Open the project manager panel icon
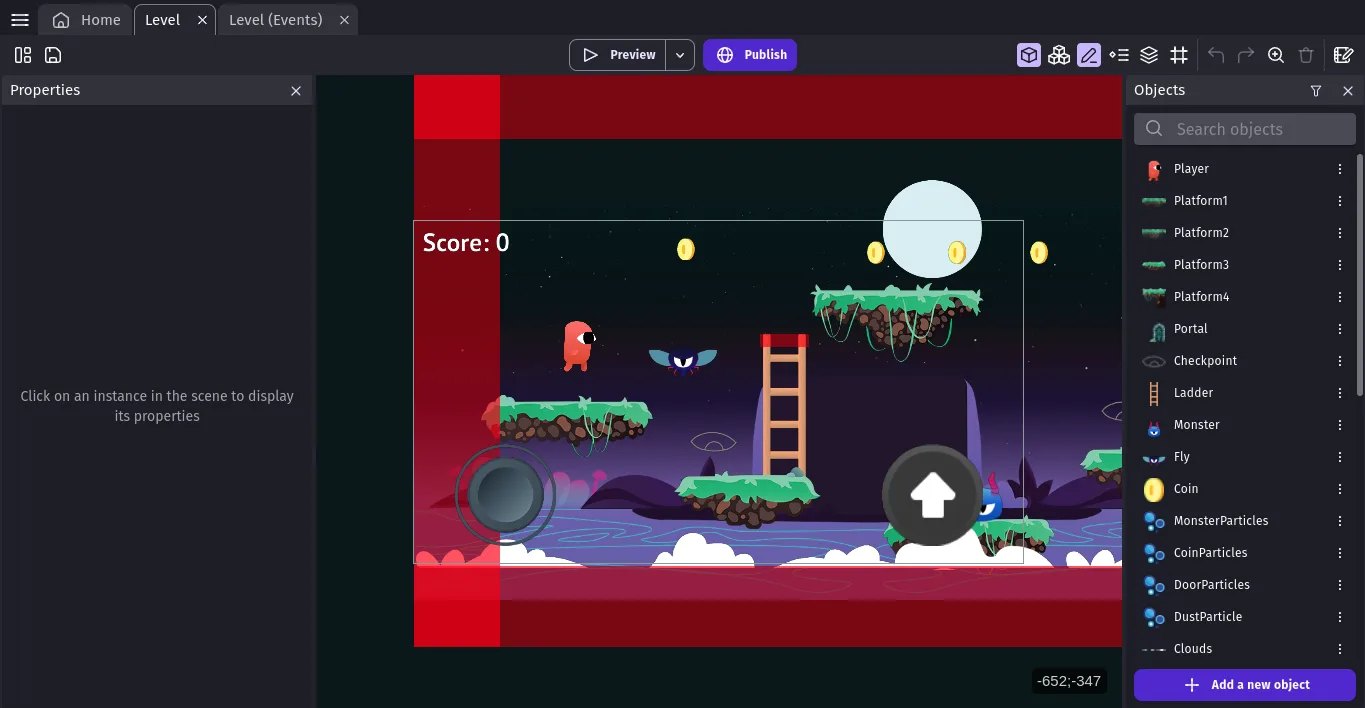 [x=23, y=55]
